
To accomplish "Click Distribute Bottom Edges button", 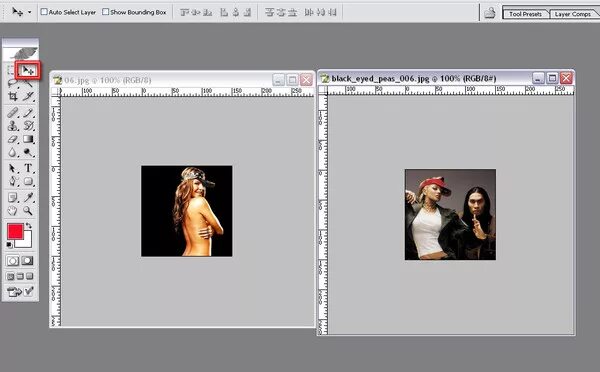I will [x=293, y=12].
